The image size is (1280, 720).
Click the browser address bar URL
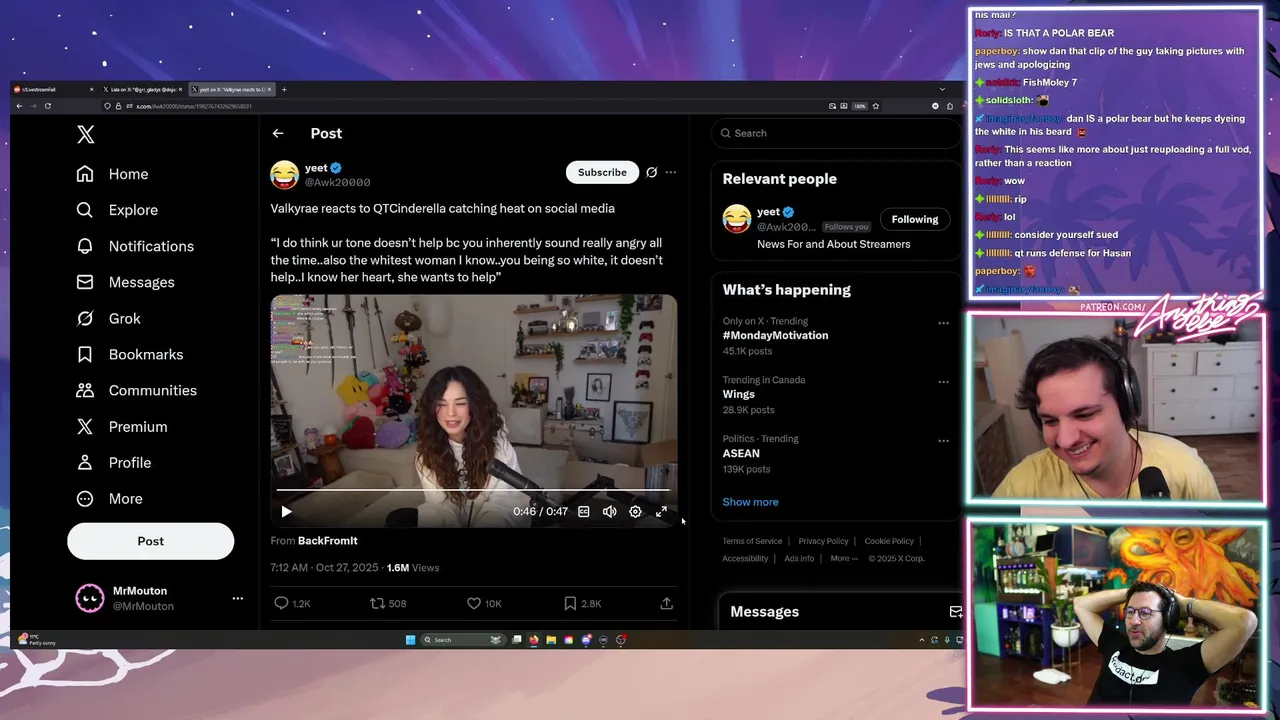point(194,106)
